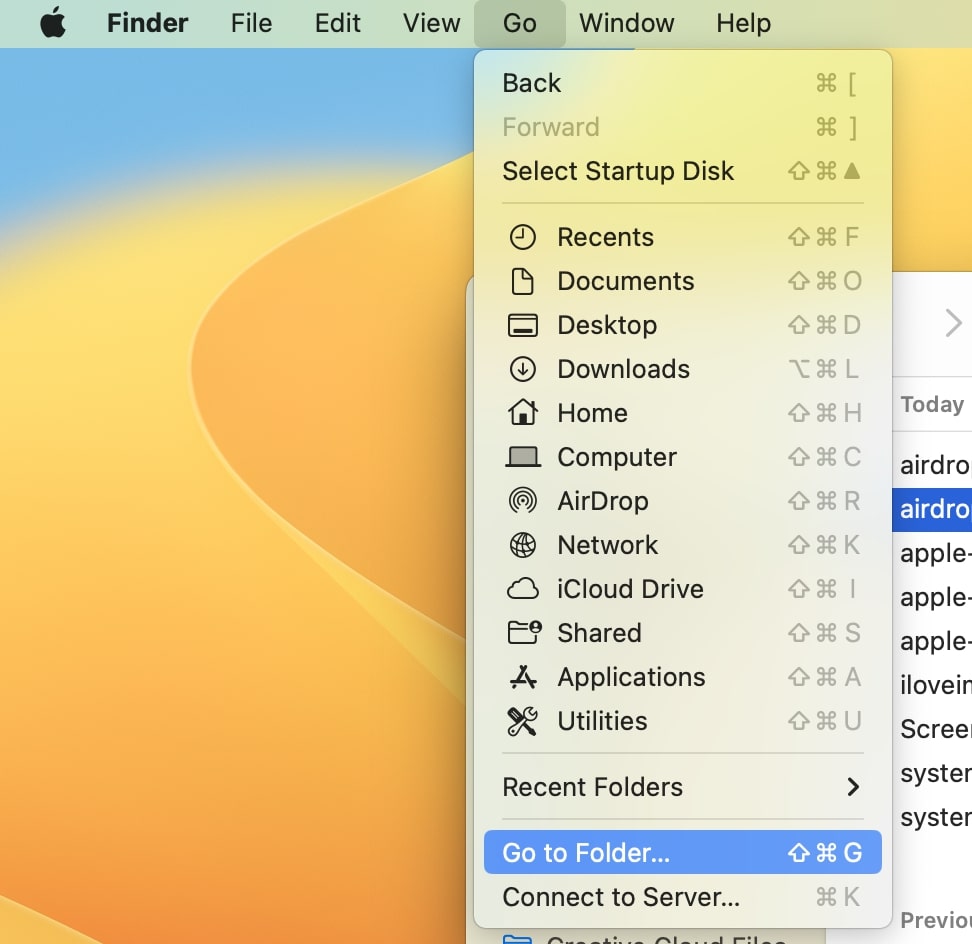The width and height of the screenshot is (972, 944).
Task: Select Shared label in Go menu
Action: 599,633
